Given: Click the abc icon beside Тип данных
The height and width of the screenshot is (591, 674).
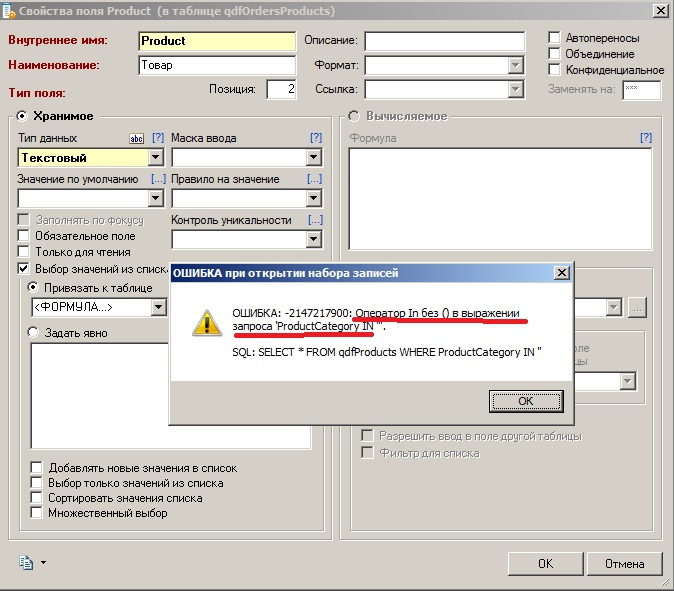Looking at the screenshot, I should (x=137, y=138).
